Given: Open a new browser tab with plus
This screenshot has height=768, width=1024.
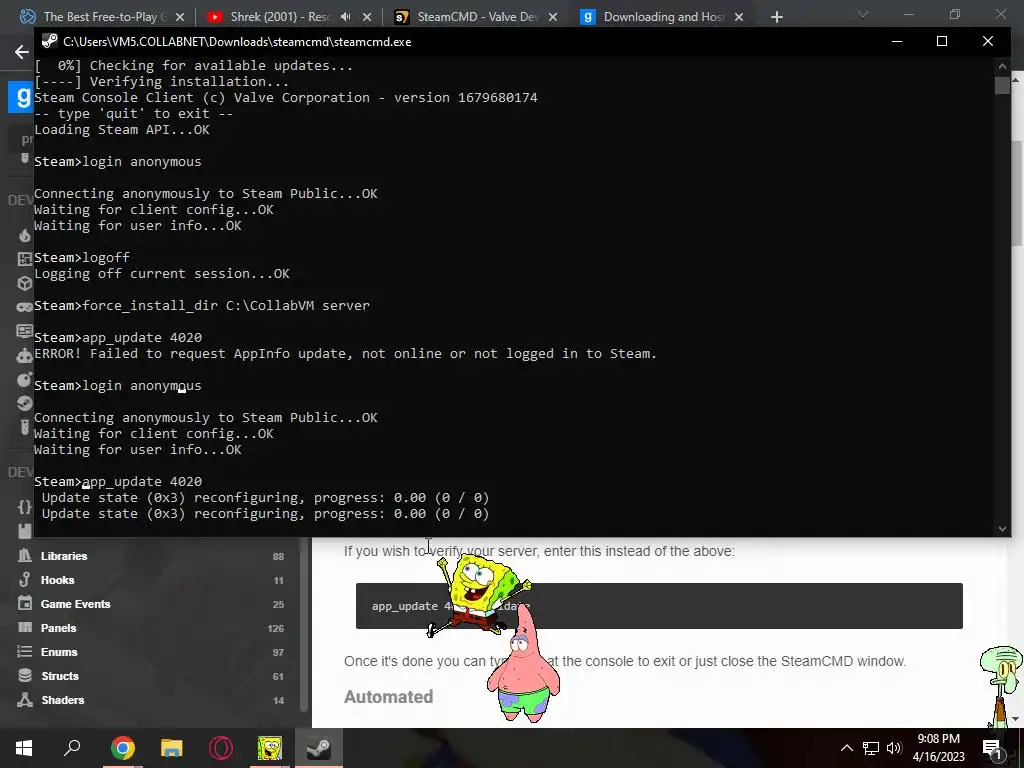Looking at the screenshot, I should (x=776, y=17).
